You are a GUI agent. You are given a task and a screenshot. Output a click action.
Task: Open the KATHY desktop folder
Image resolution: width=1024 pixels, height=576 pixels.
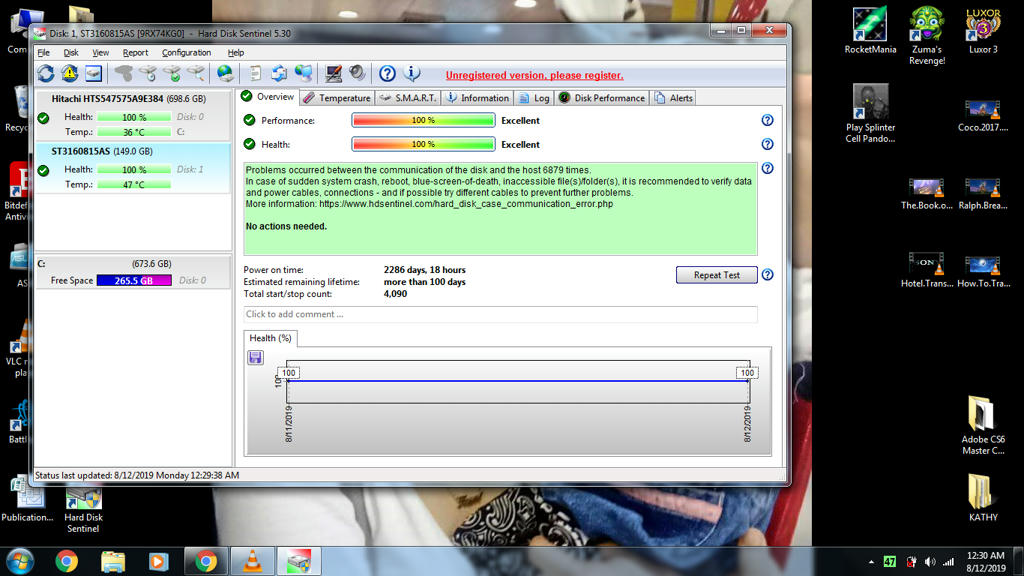pyautogui.click(x=983, y=498)
